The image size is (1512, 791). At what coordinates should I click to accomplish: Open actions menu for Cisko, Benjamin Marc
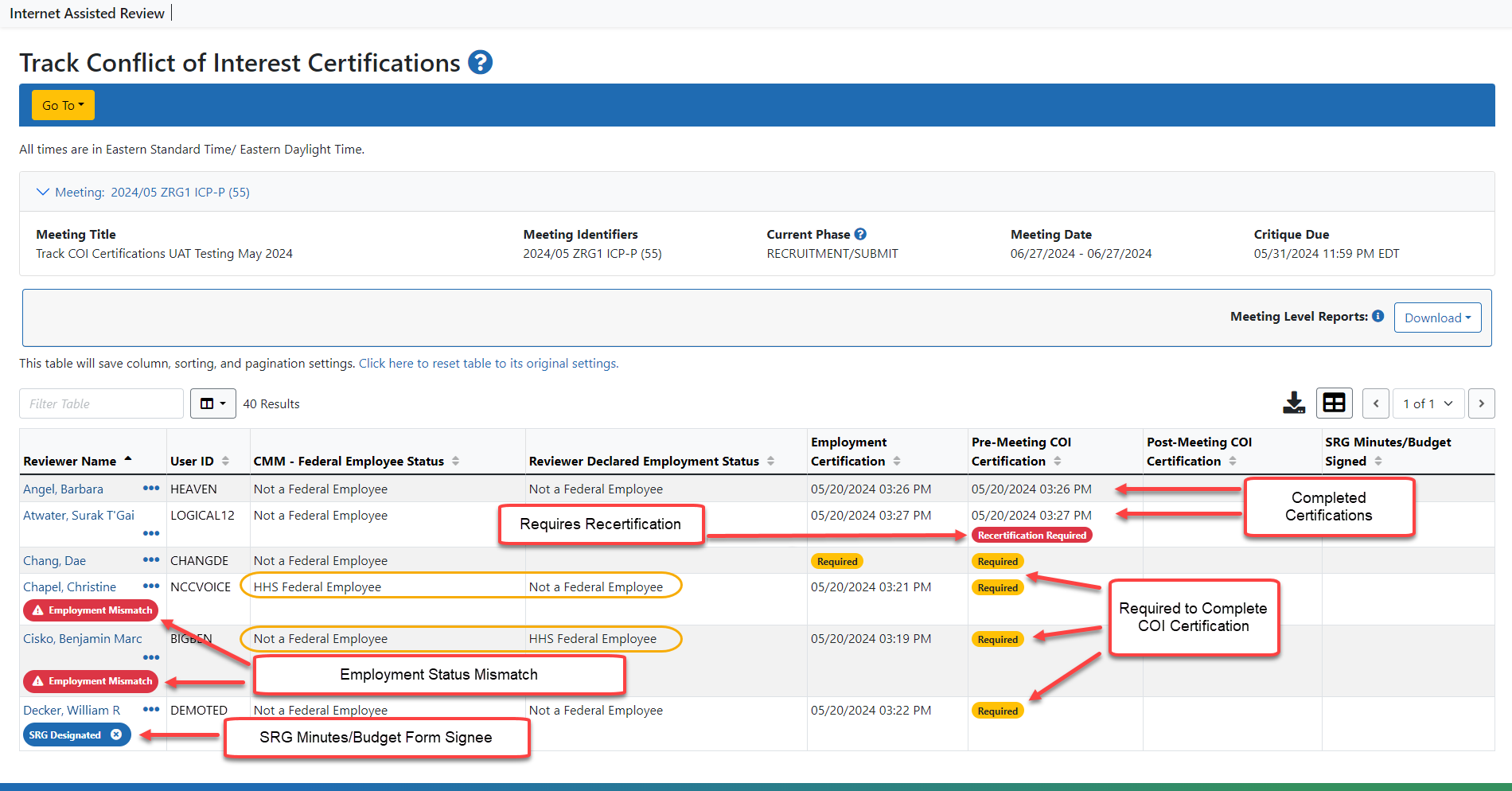[x=151, y=657]
